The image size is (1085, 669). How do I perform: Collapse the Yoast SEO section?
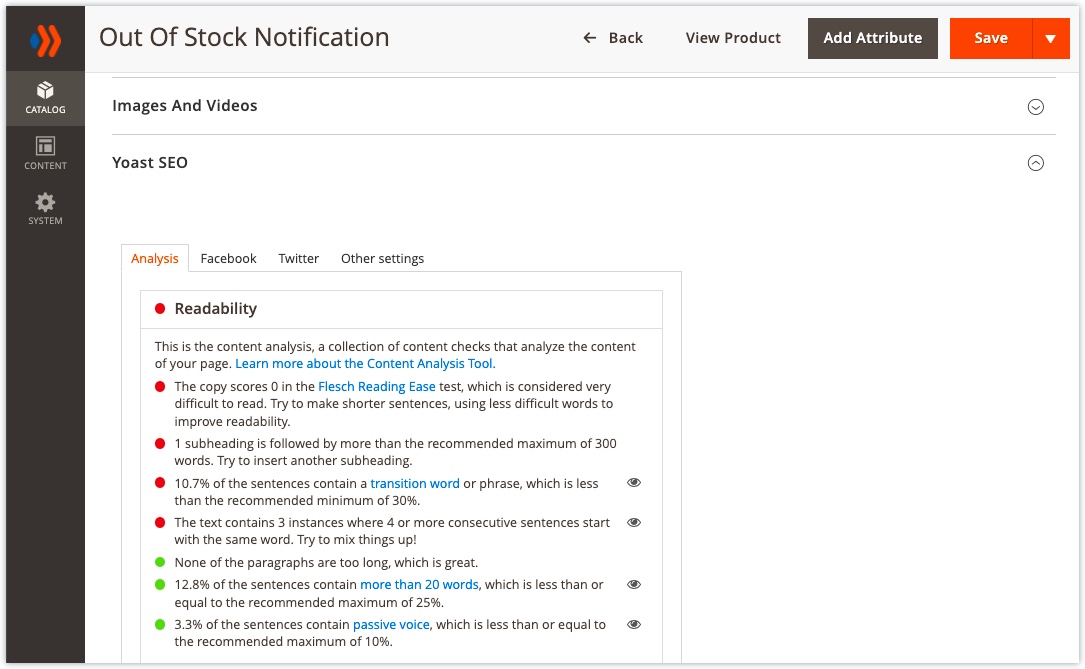click(1036, 163)
